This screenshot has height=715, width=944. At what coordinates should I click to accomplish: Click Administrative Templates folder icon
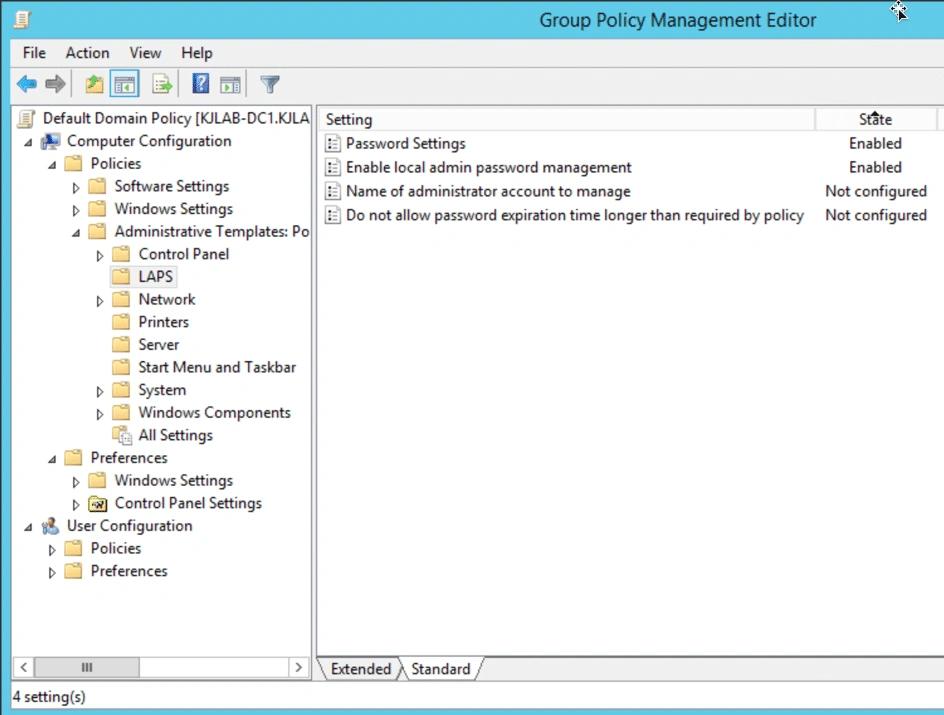pos(98,231)
